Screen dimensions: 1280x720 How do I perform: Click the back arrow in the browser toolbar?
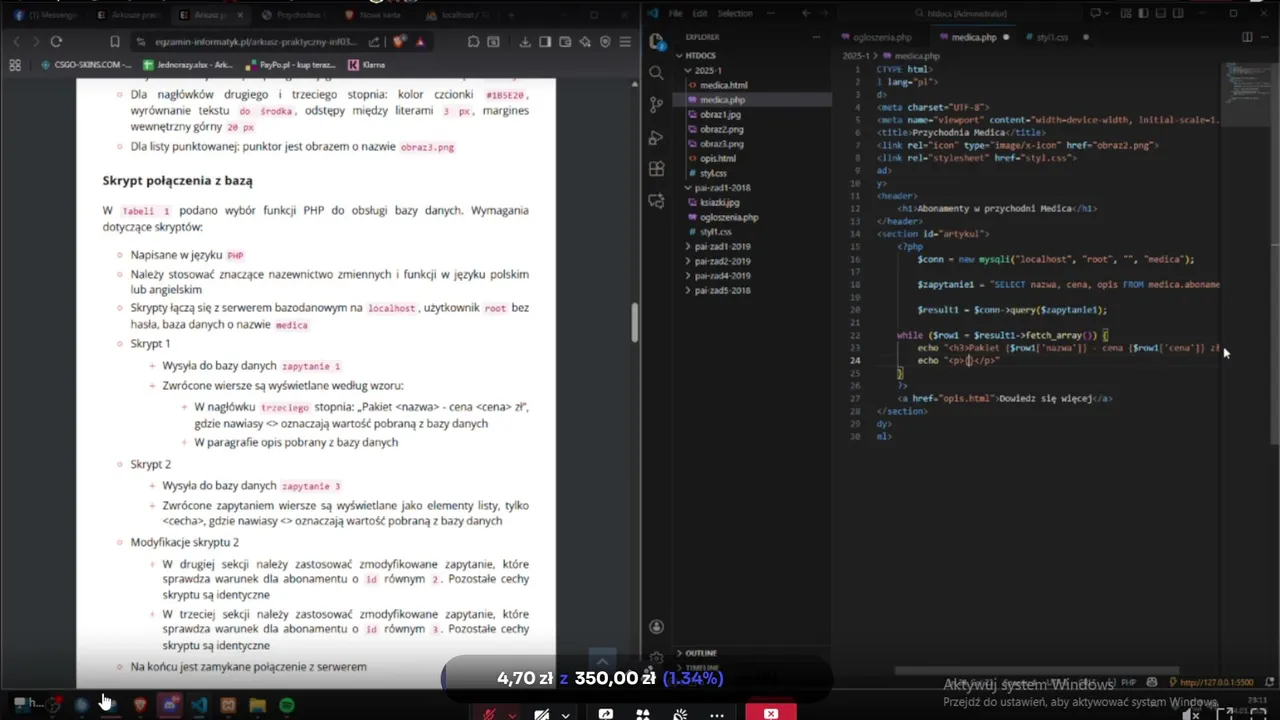(15, 41)
